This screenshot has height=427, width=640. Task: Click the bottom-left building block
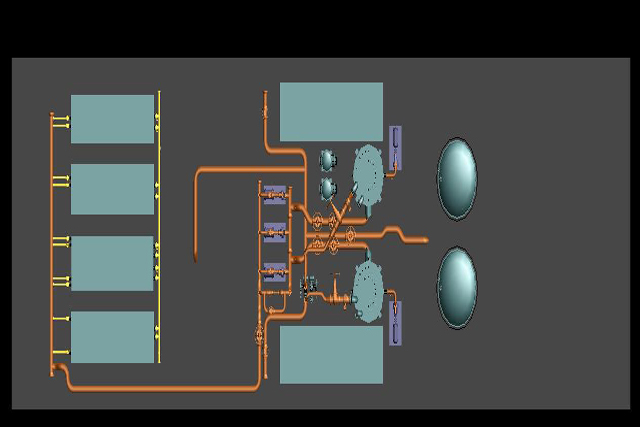(112, 337)
